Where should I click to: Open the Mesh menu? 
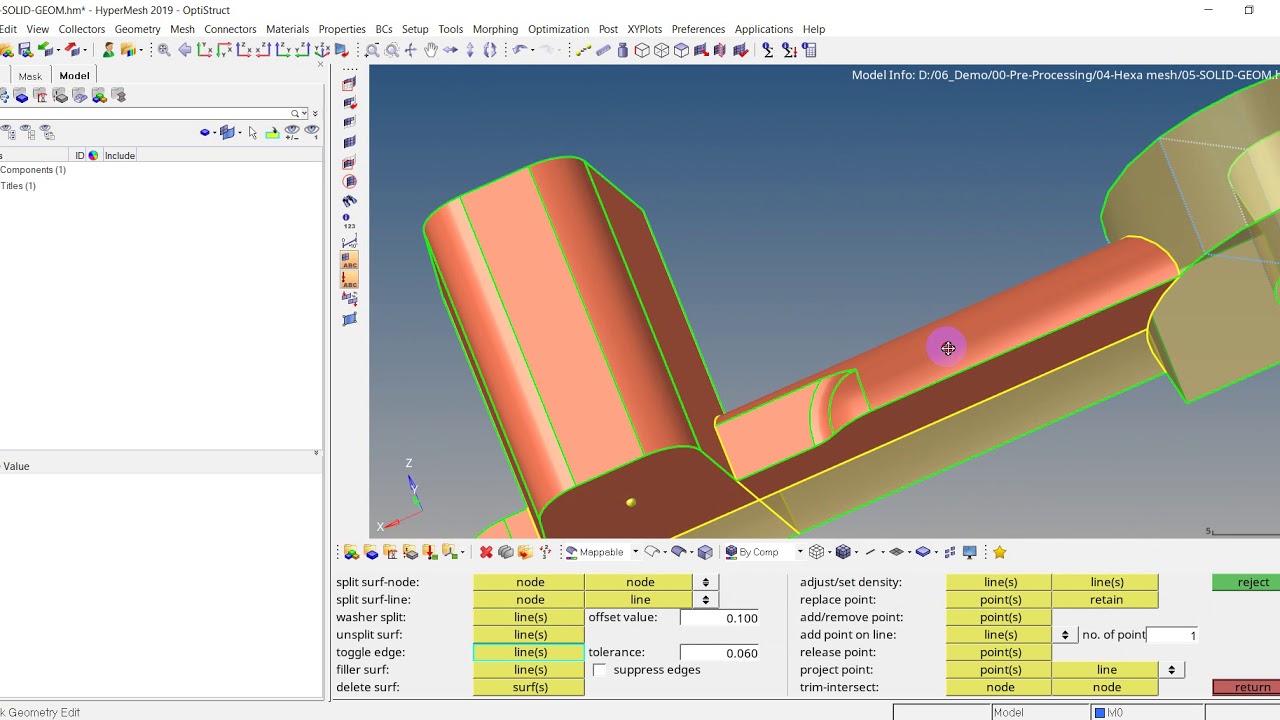182,29
